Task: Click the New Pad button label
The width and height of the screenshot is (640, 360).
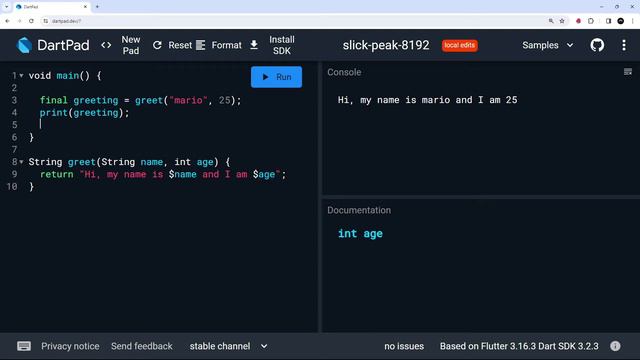Action: point(131,45)
